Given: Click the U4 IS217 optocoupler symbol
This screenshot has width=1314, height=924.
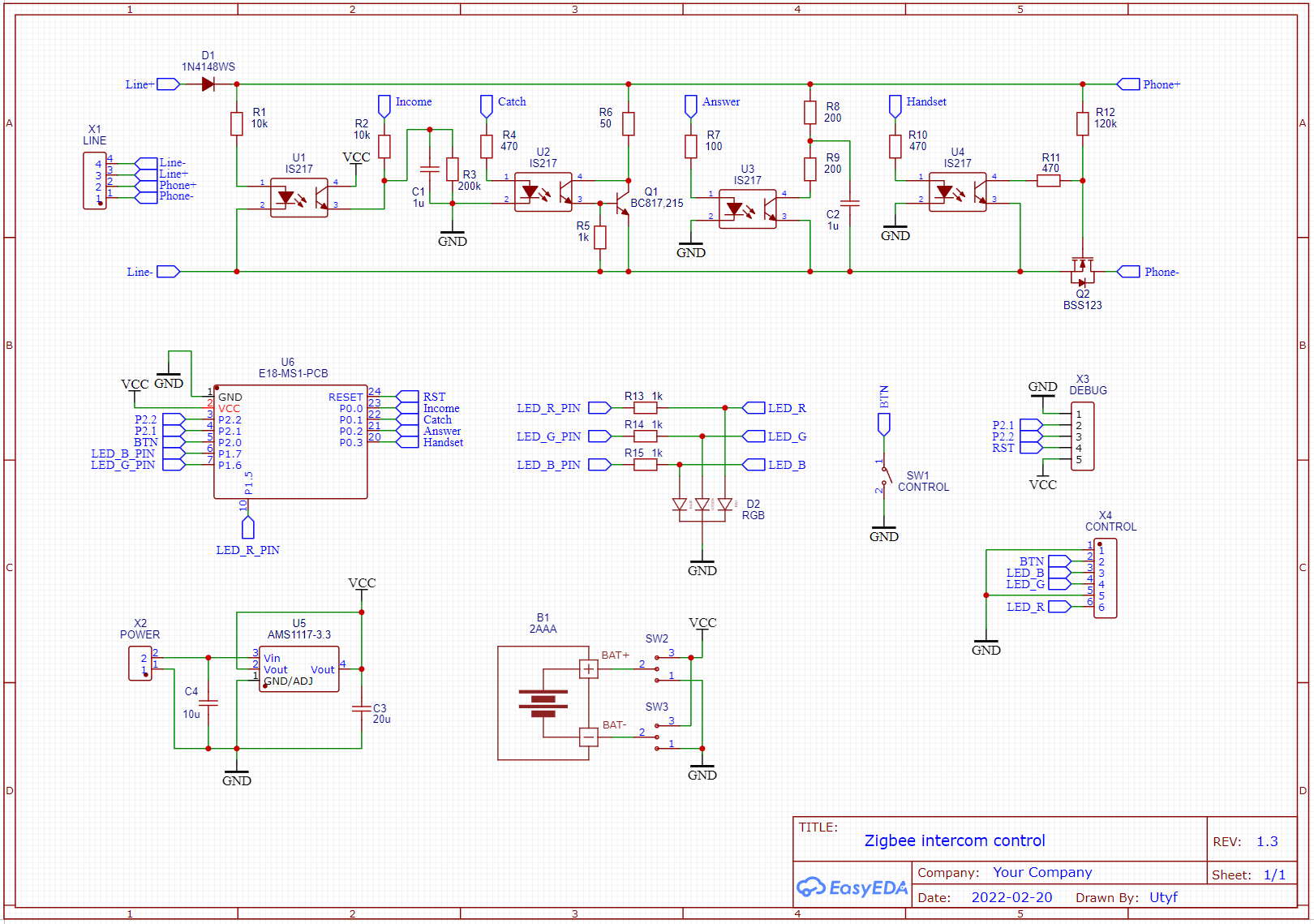Looking at the screenshot, I should tap(957, 192).
